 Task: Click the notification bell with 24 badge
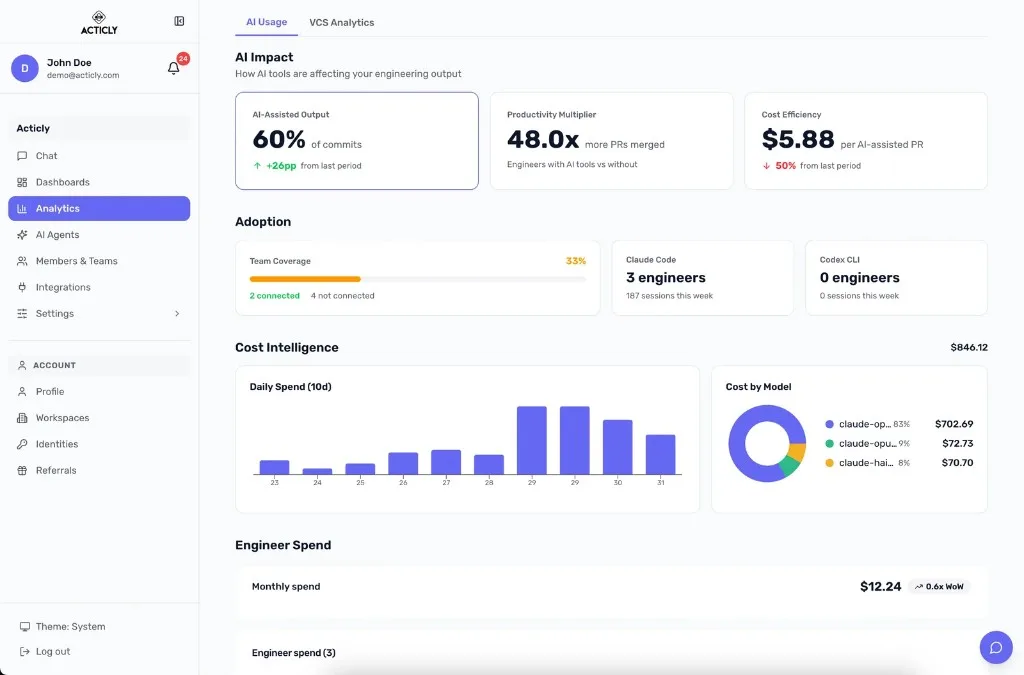[171, 69]
